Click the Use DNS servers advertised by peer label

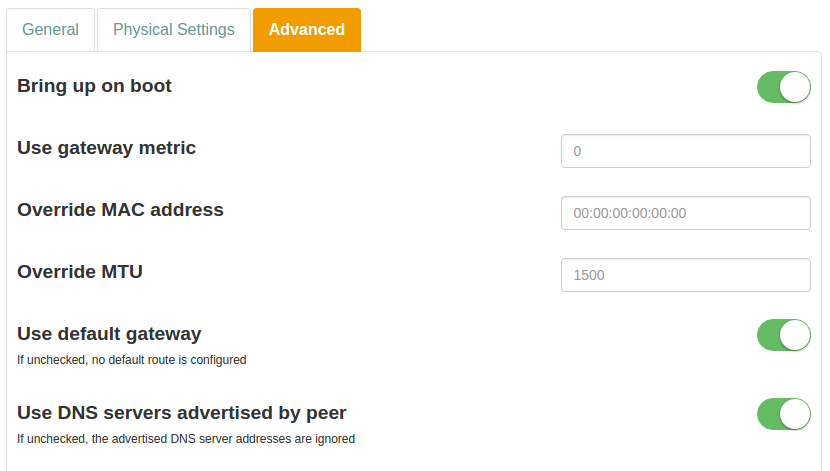click(182, 412)
